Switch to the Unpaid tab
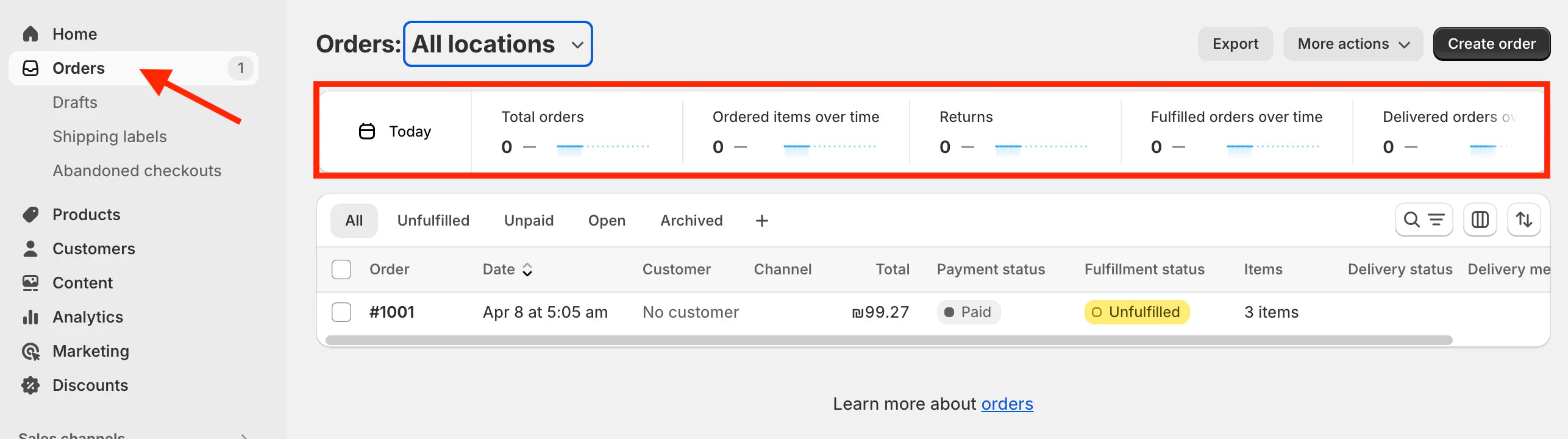Image resolution: width=1568 pixels, height=439 pixels. click(529, 221)
